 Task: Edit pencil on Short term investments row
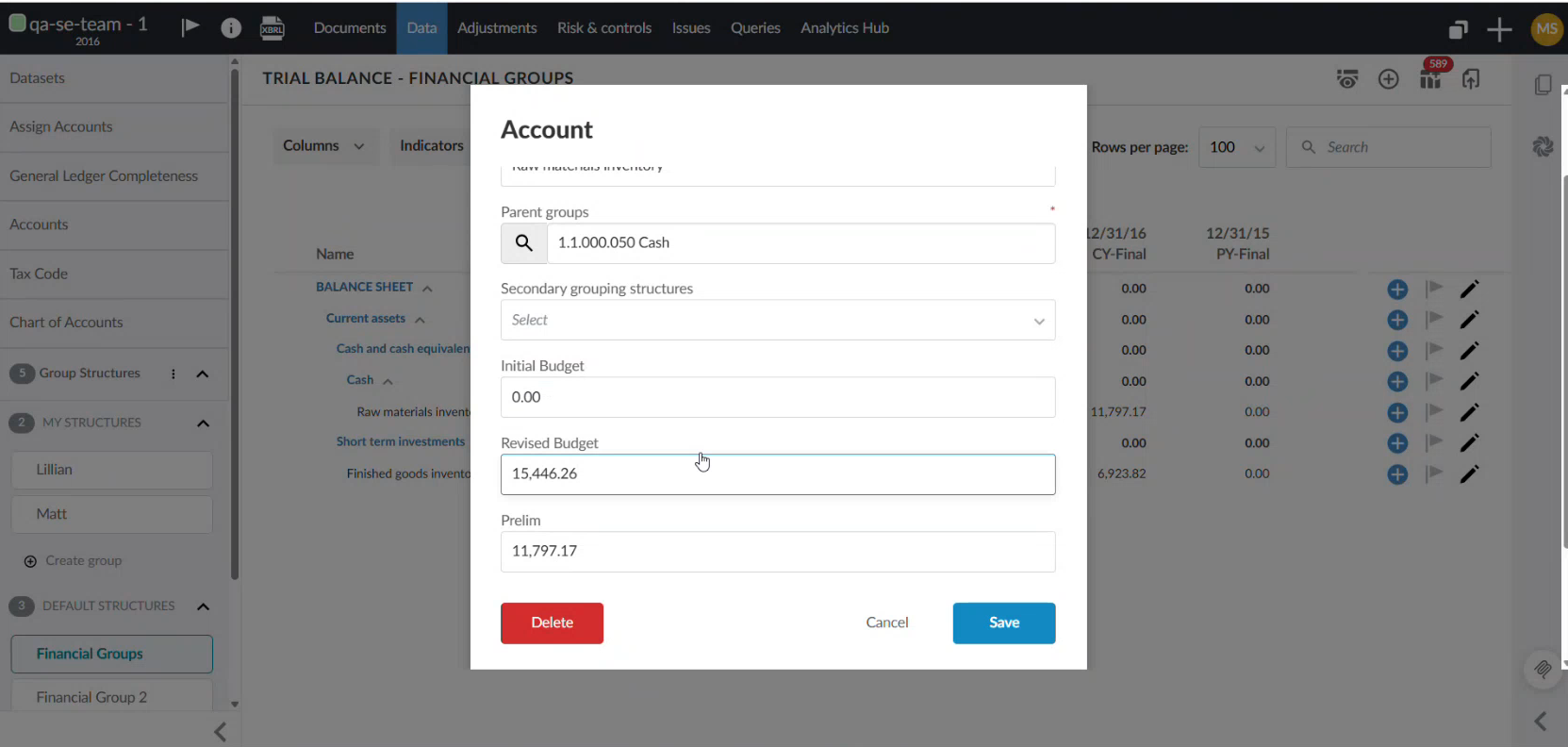[x=1469, y=443]
